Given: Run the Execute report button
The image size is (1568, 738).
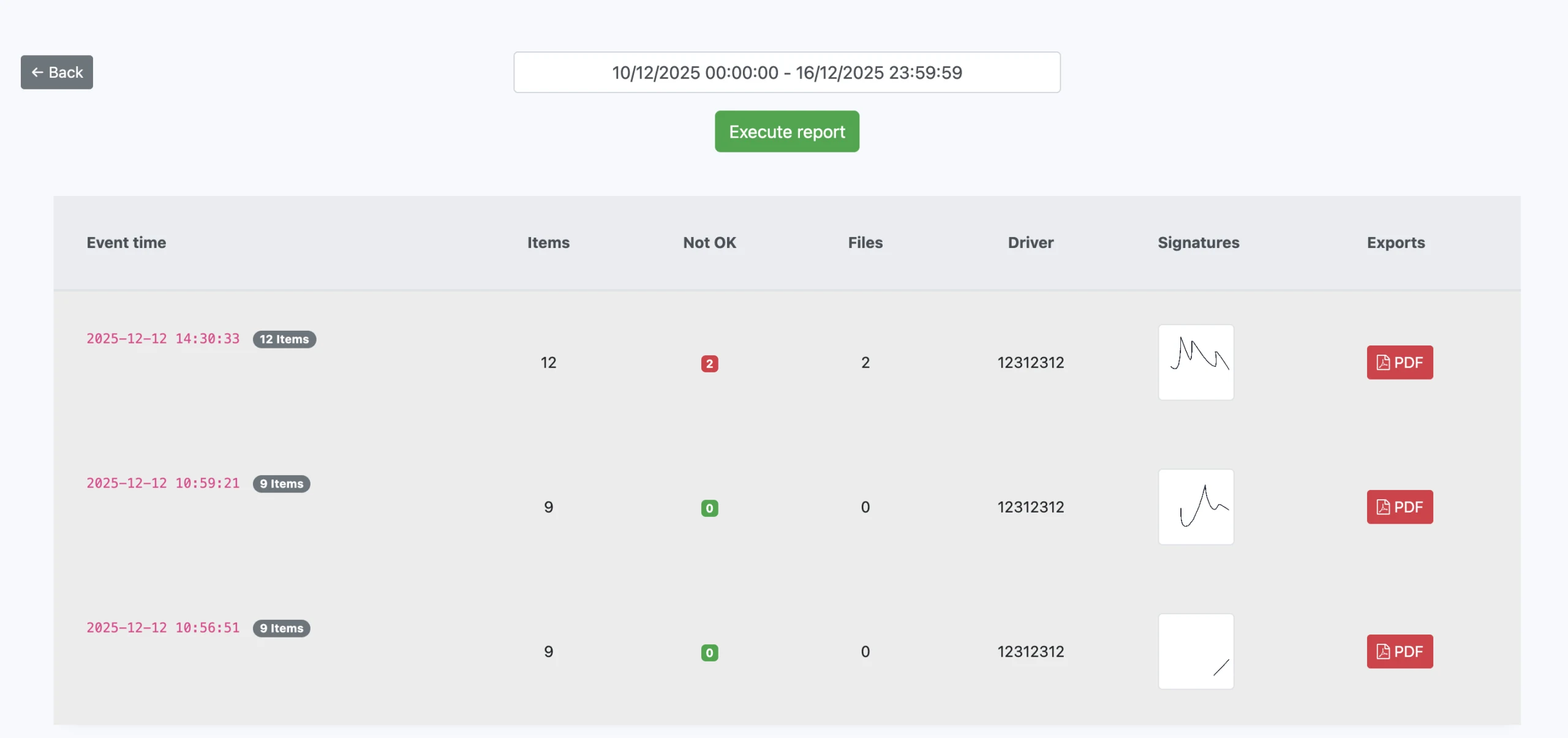Looking at the screenshot, I should coord(787,132).
